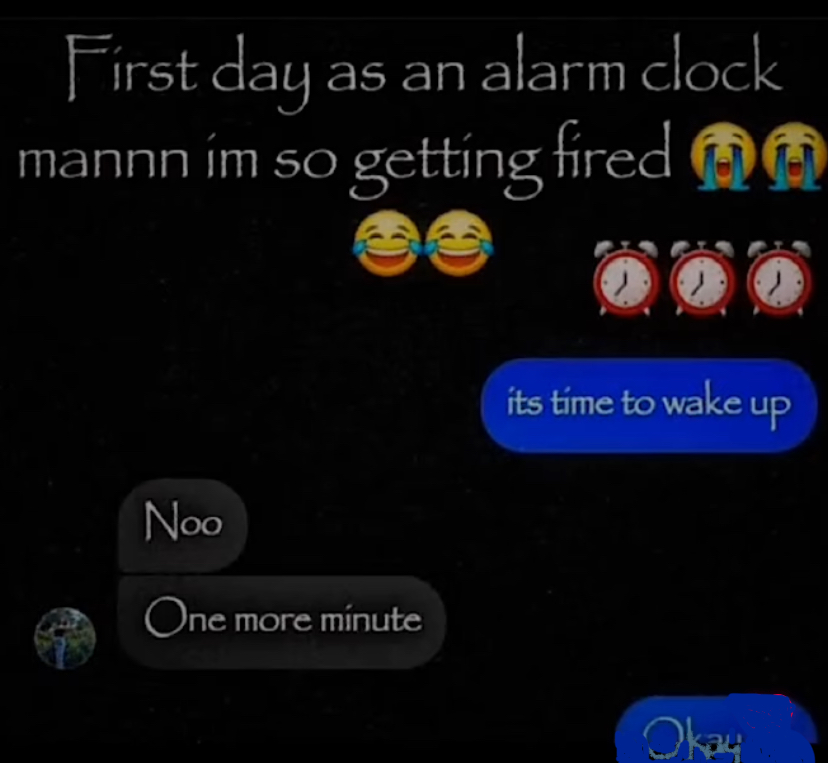Image resolution: width=828 pixels, height=763 pixels.
Task: Open the sender's round profile picture
Action: 65,638
